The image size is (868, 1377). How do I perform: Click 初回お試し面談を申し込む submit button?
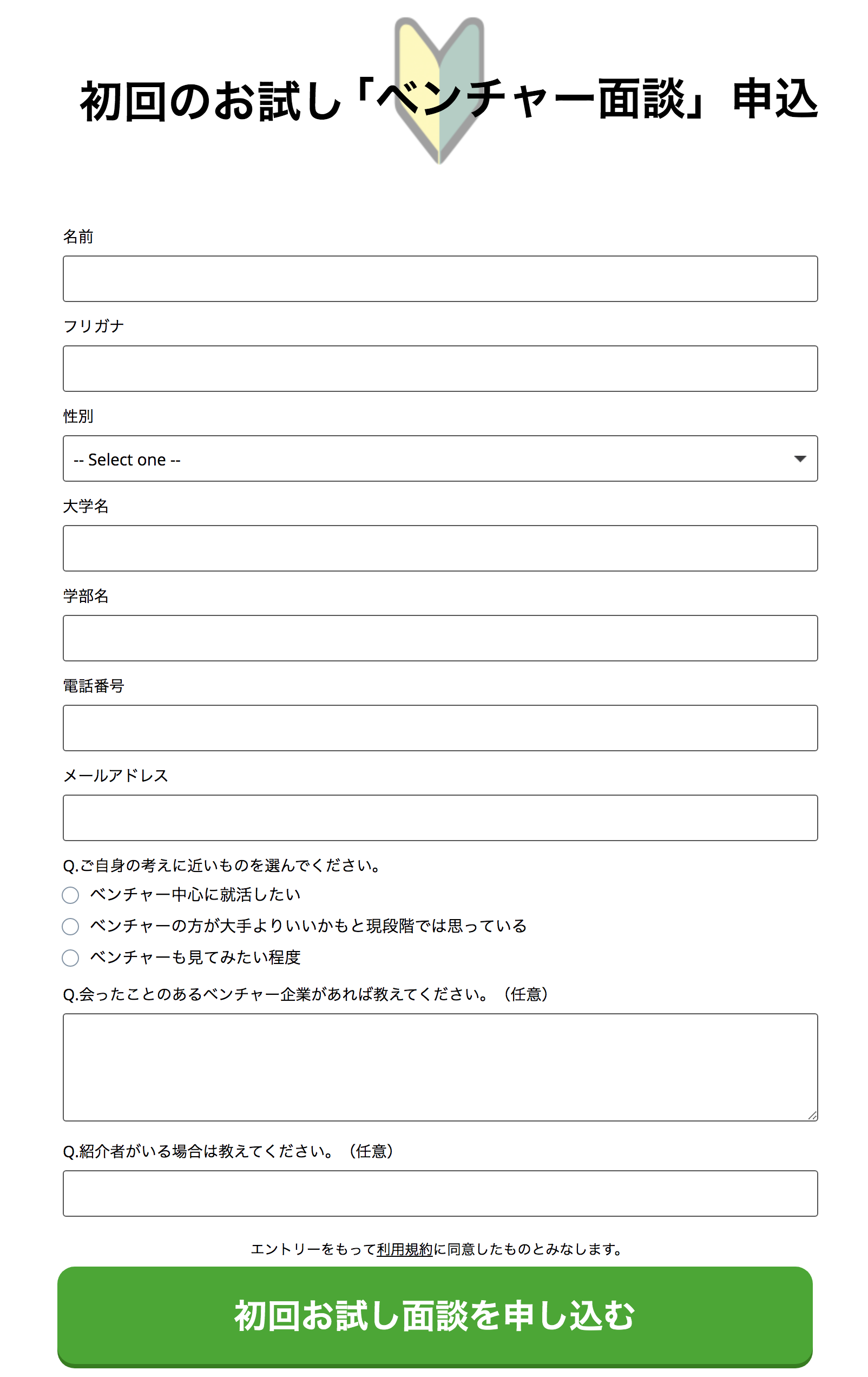pos(435,1316)
